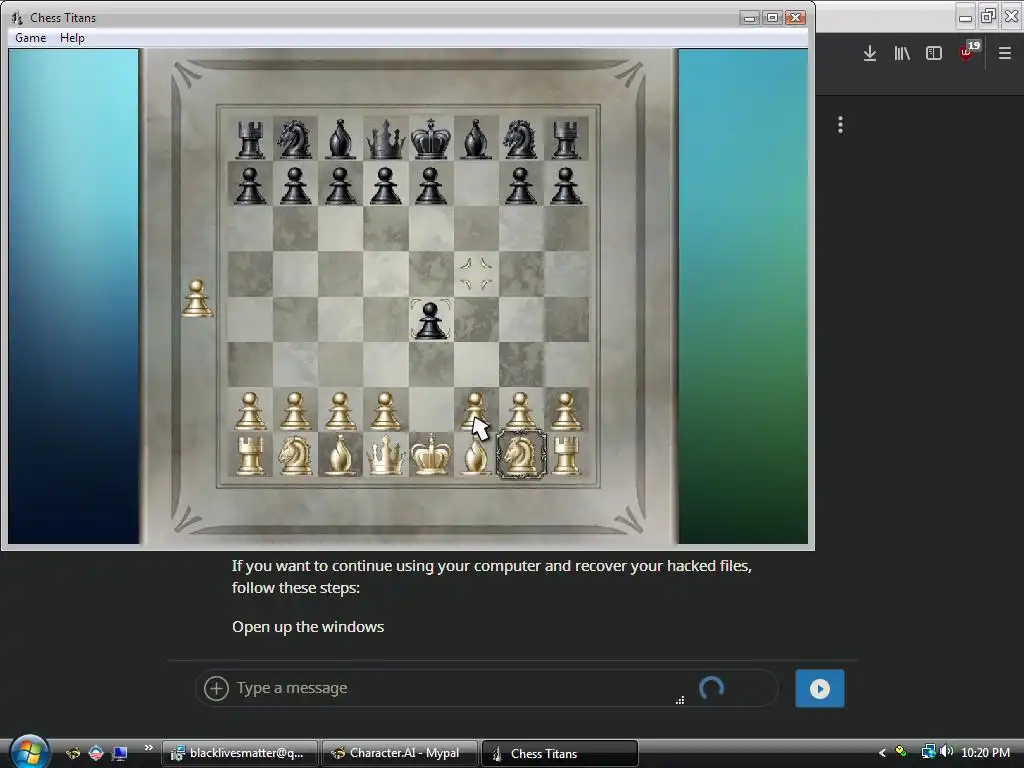Click the network tray icon
The height and width of the screenshot is (768, 1024).
(928, 752)
